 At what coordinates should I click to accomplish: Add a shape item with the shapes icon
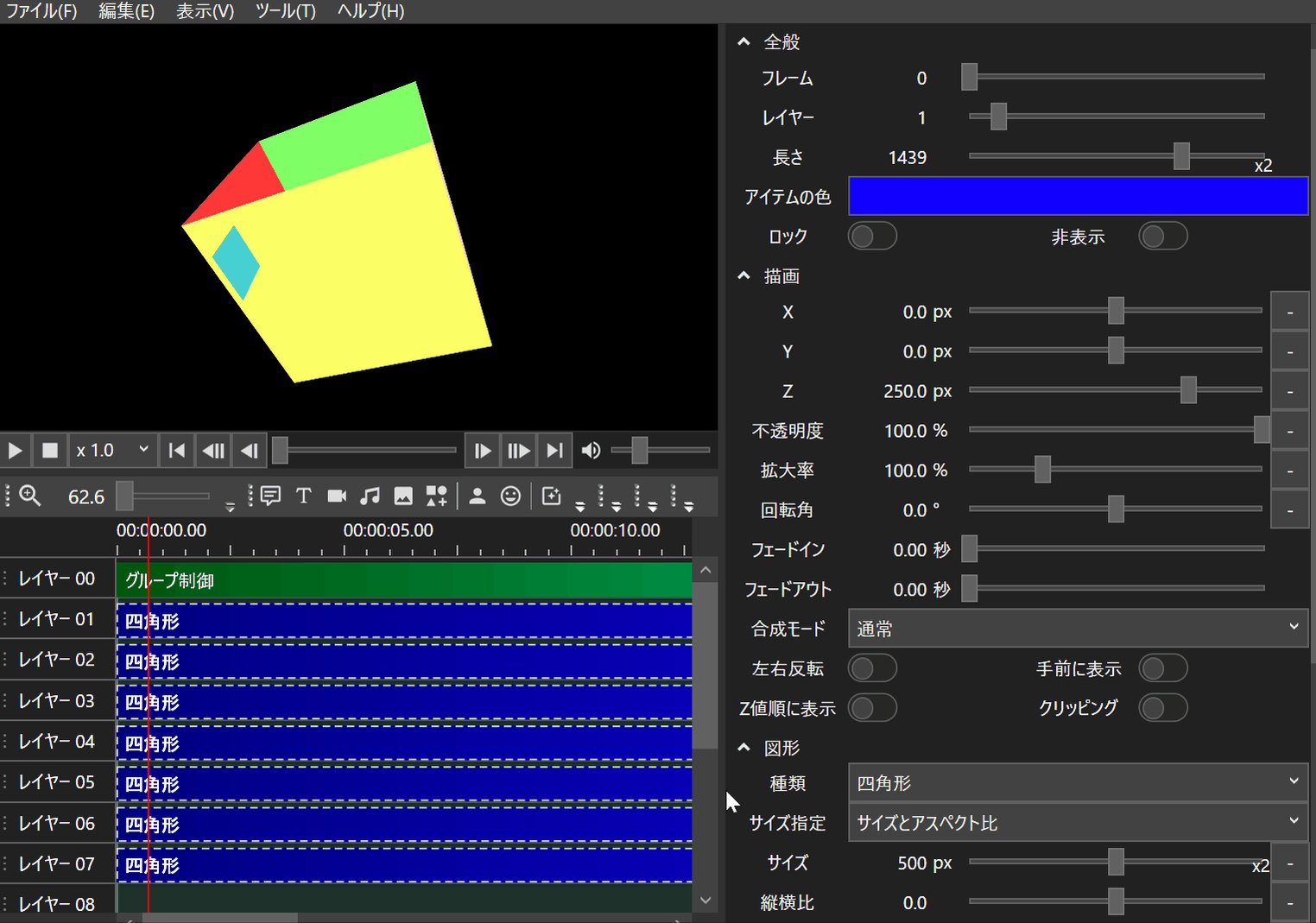[x=437, y=496]
